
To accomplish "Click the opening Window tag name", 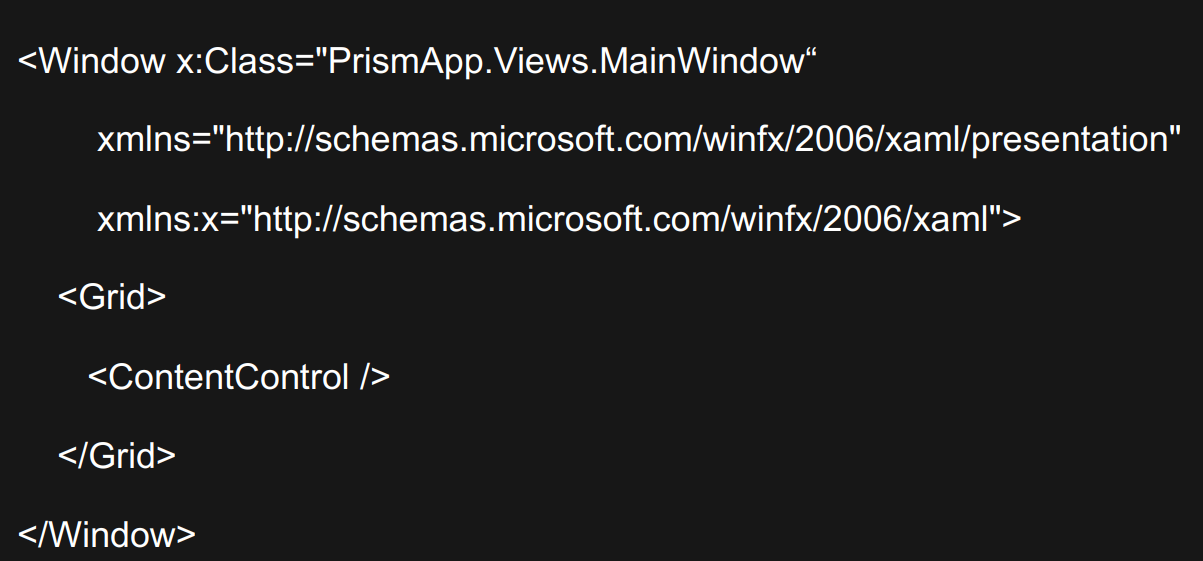I will (96, 62).
